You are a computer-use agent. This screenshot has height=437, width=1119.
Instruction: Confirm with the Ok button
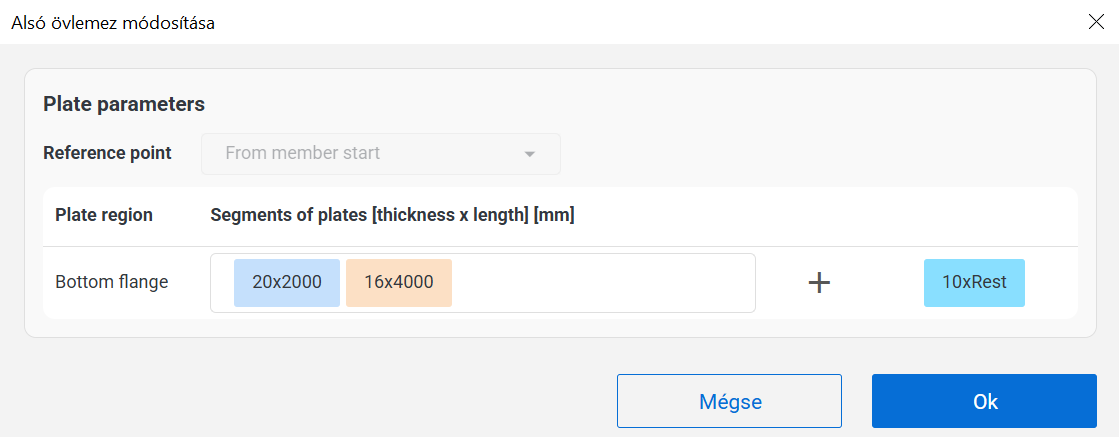tap(984, 401)
